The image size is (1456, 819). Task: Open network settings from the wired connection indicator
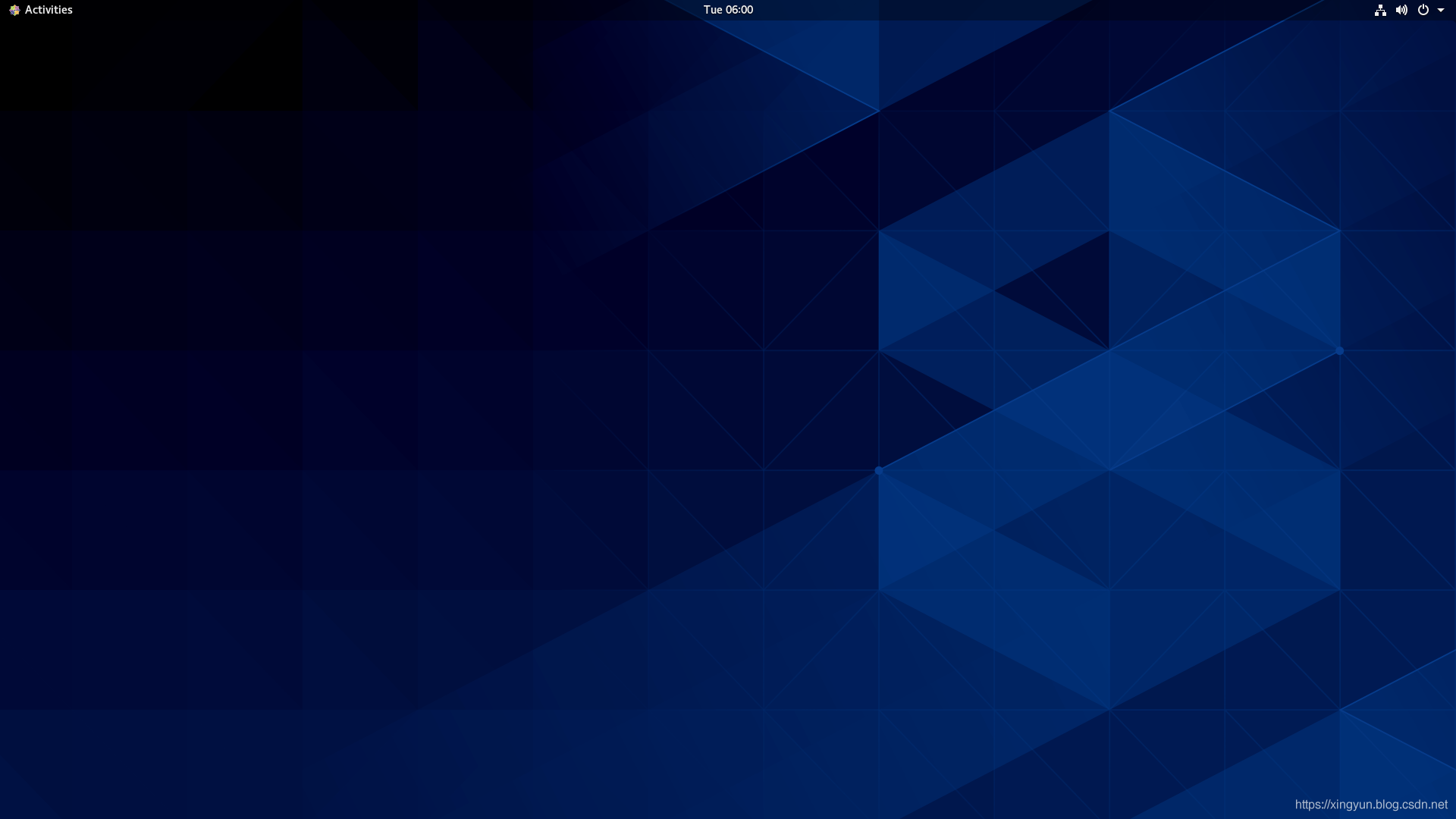click(x=1380, y=10)
